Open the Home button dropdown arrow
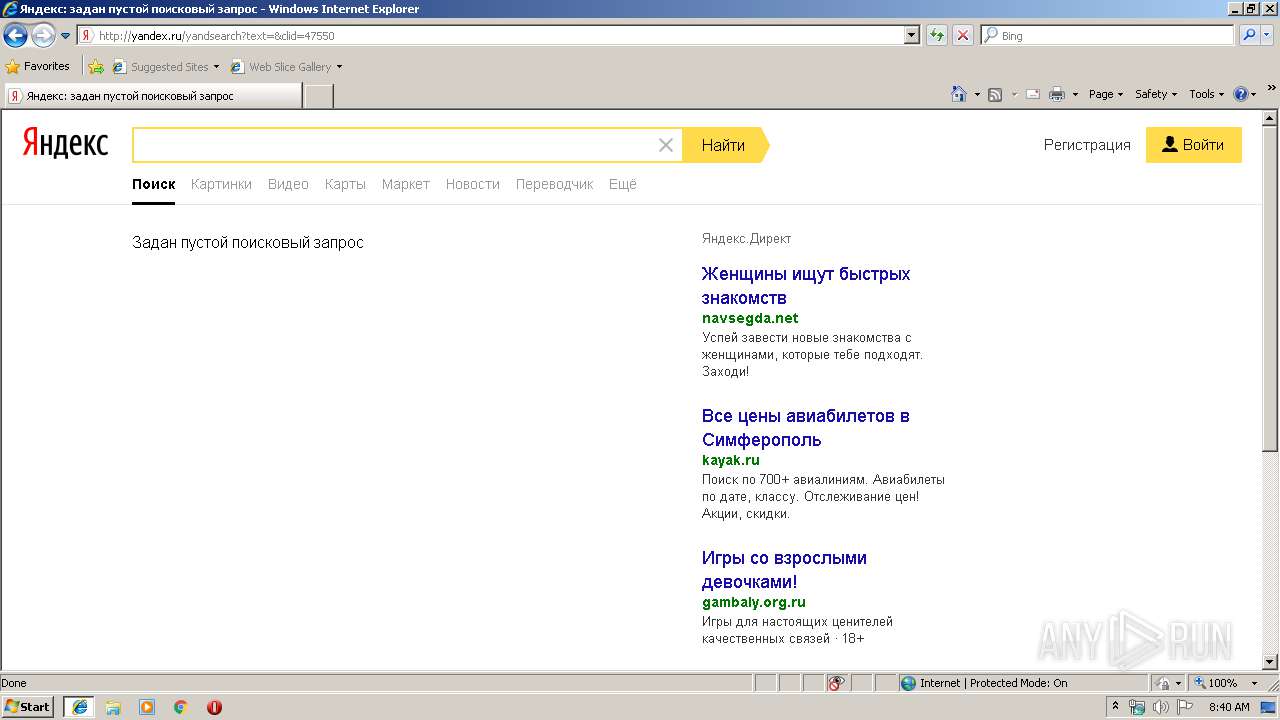1280x720 pixels. 977,94
